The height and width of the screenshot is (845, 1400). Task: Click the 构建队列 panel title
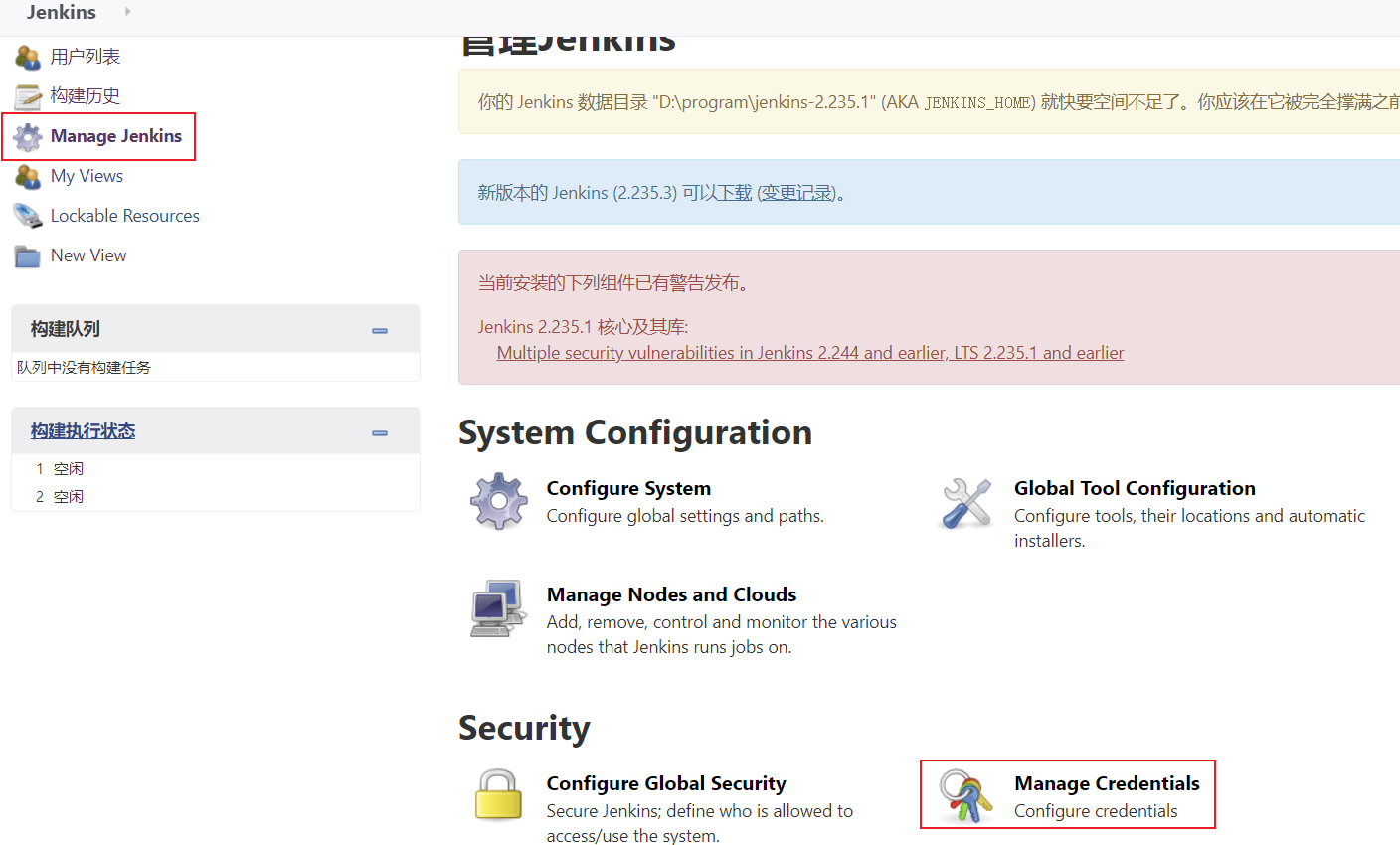click(x=65, y=329)
